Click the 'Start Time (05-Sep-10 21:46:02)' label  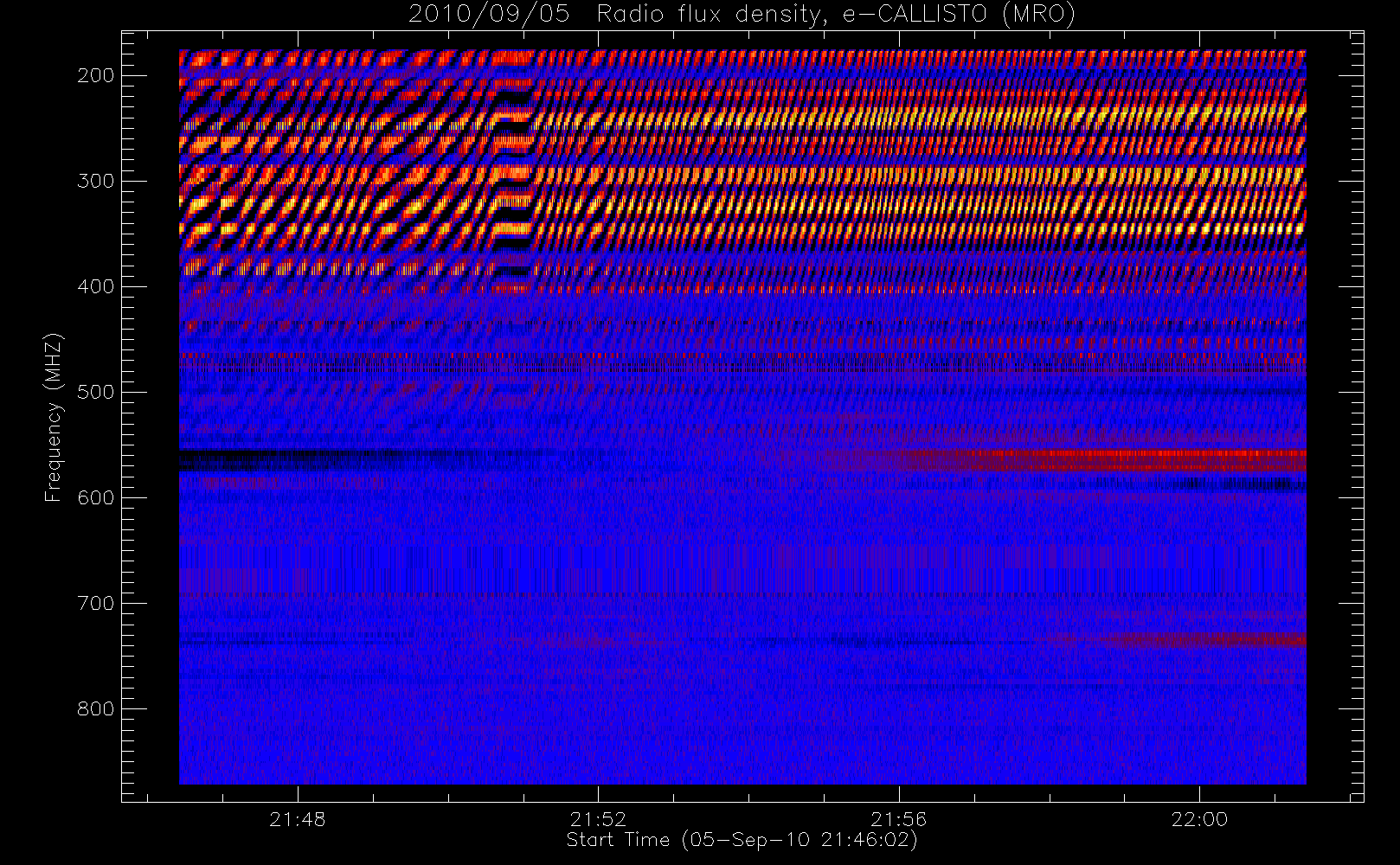click(742, 840)
